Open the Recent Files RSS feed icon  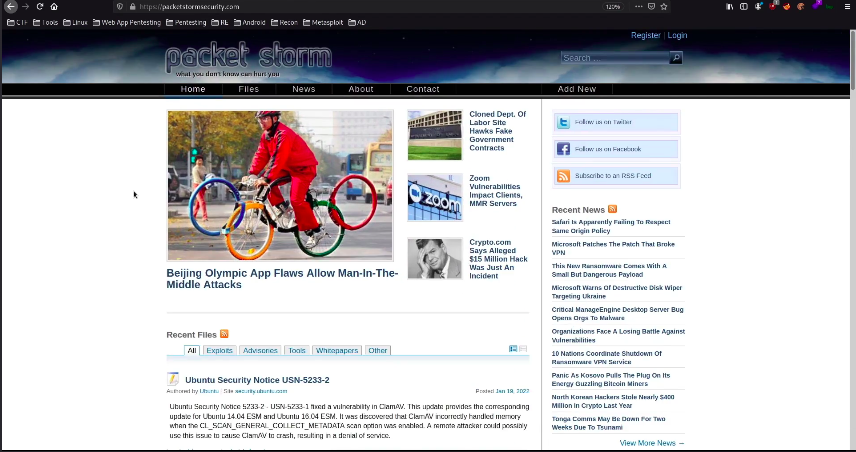224,334
